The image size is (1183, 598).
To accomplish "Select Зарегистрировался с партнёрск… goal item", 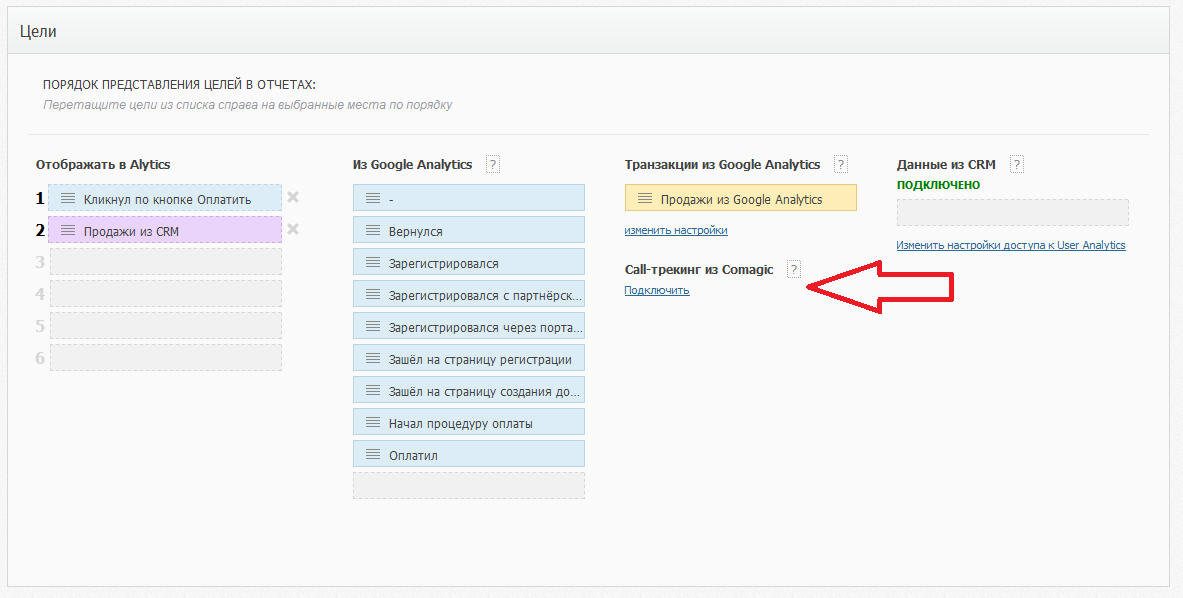I will [468, 295].
